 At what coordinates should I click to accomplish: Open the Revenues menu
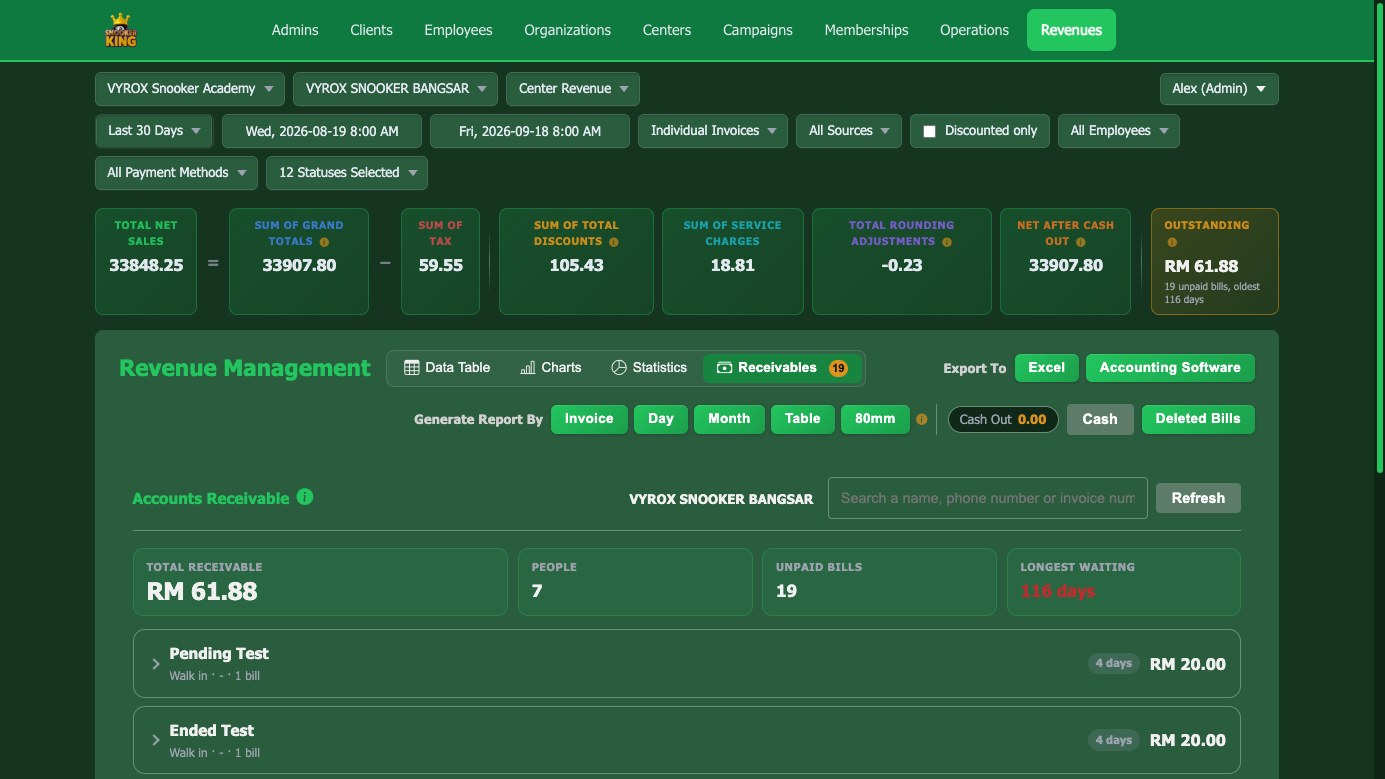click(1071, 30)
